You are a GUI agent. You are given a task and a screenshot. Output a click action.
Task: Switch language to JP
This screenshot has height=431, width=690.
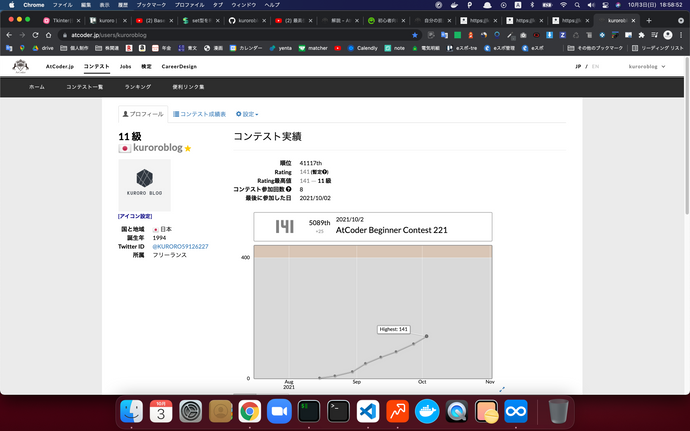[578, 66]
